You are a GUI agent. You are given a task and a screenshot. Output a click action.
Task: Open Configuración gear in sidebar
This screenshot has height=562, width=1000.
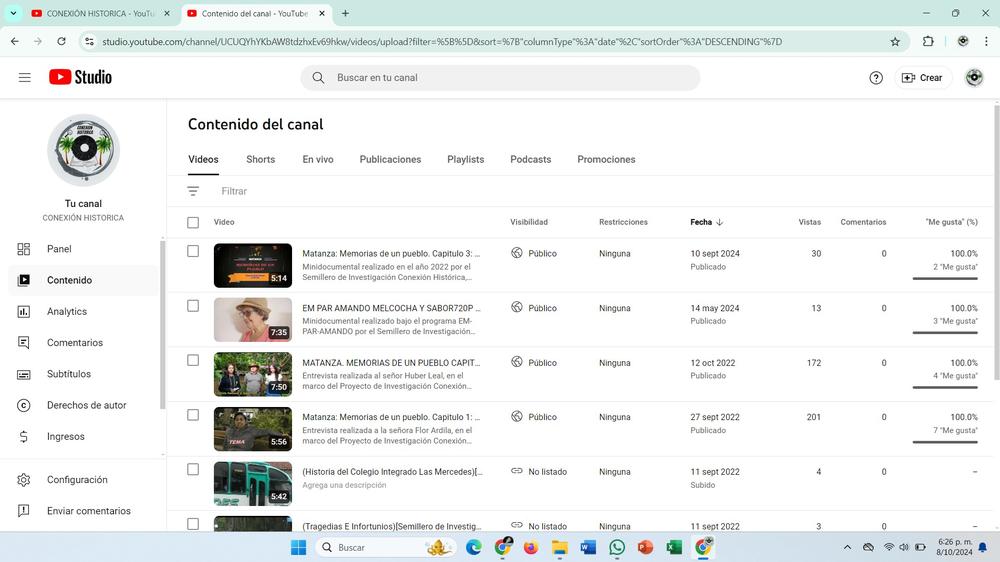click(x=77, y=480)
